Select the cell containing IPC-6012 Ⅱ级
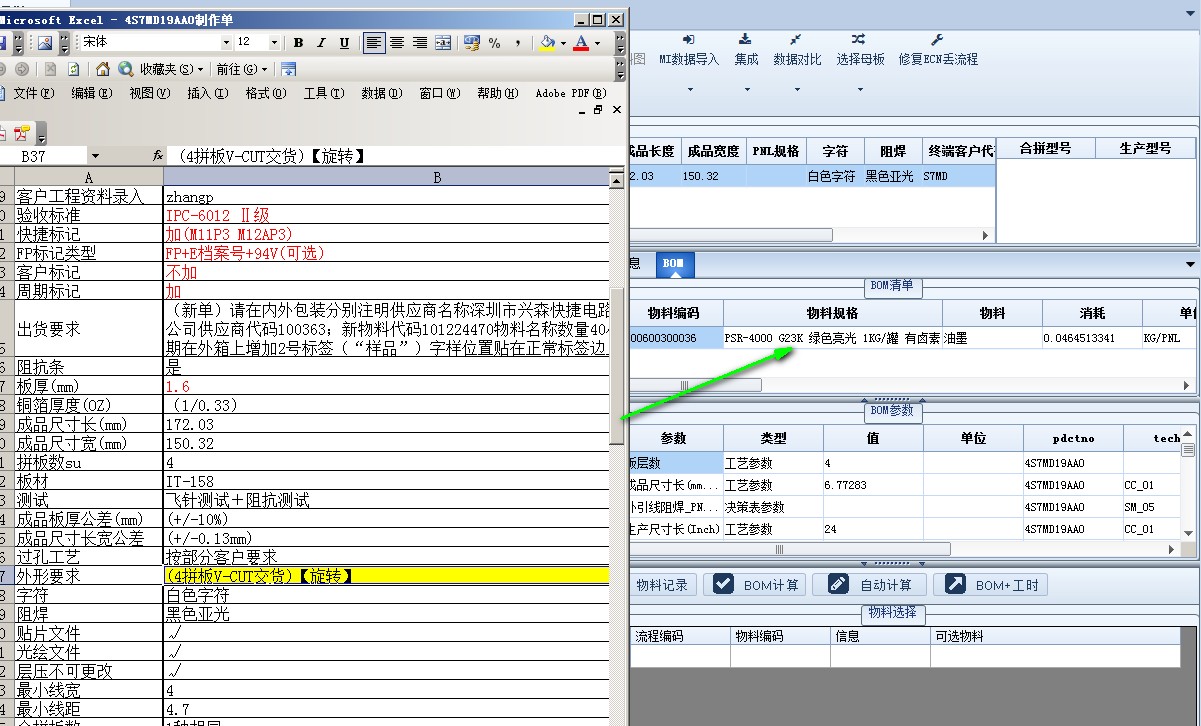Image resolution: width=1201 pixels, height=726 pixels. tap(386, 215)
